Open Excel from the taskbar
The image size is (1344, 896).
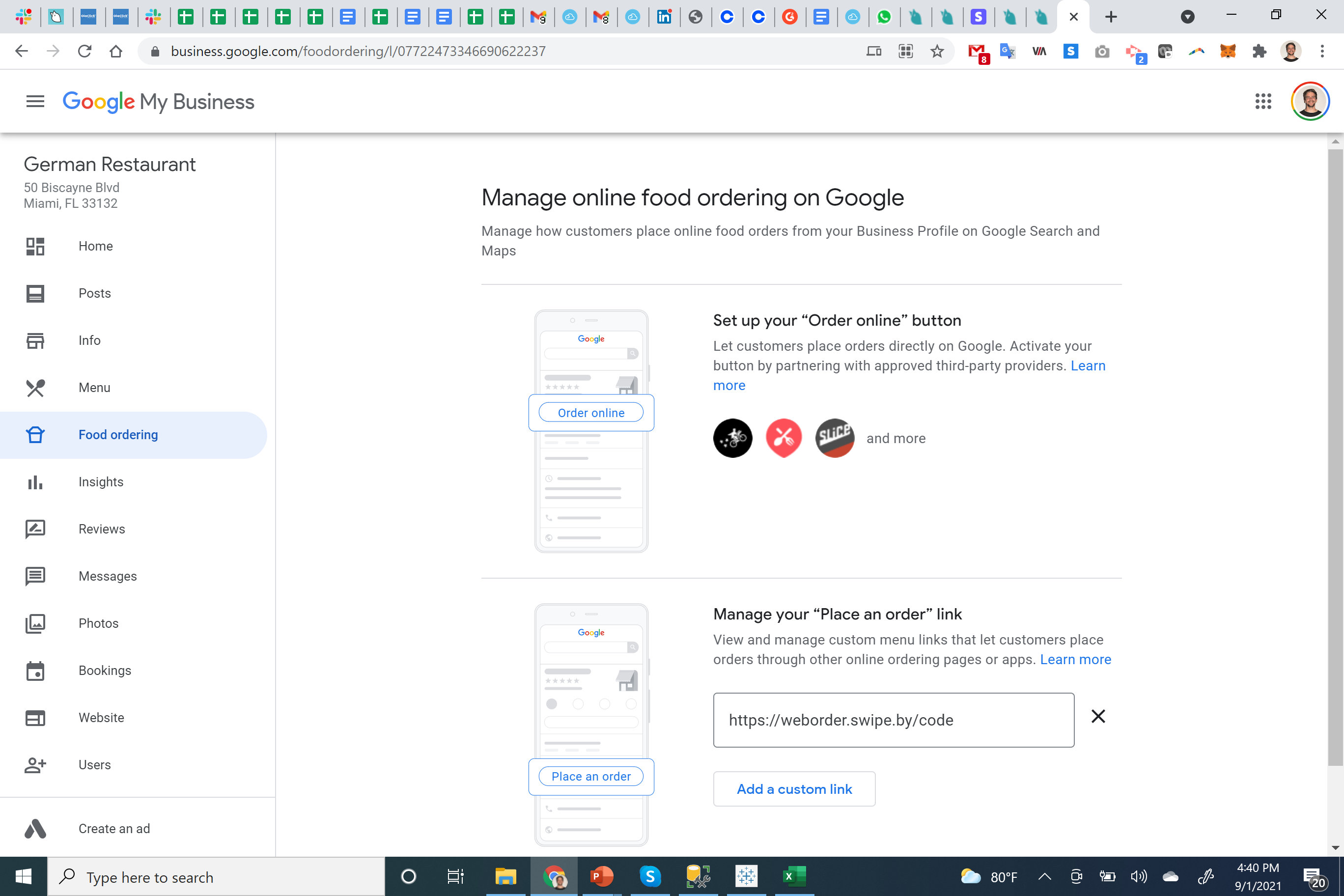794,876
